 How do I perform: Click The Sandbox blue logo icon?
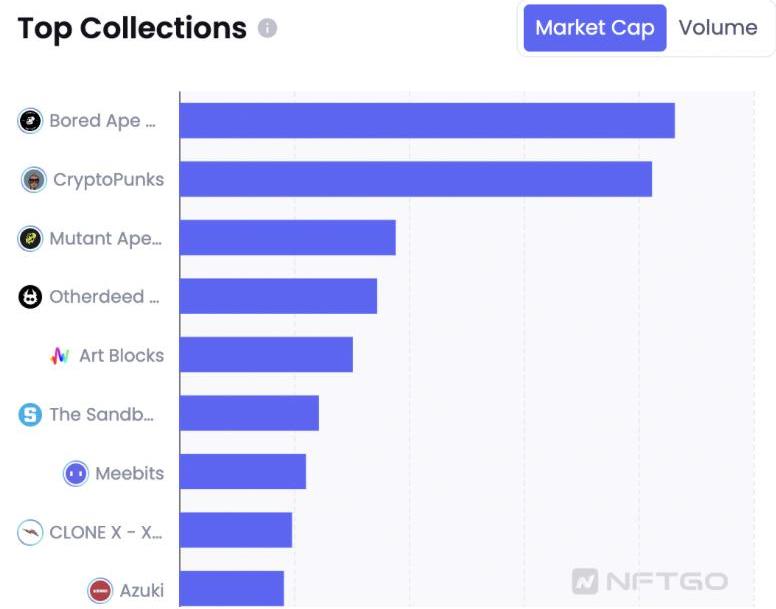[31, 414]
